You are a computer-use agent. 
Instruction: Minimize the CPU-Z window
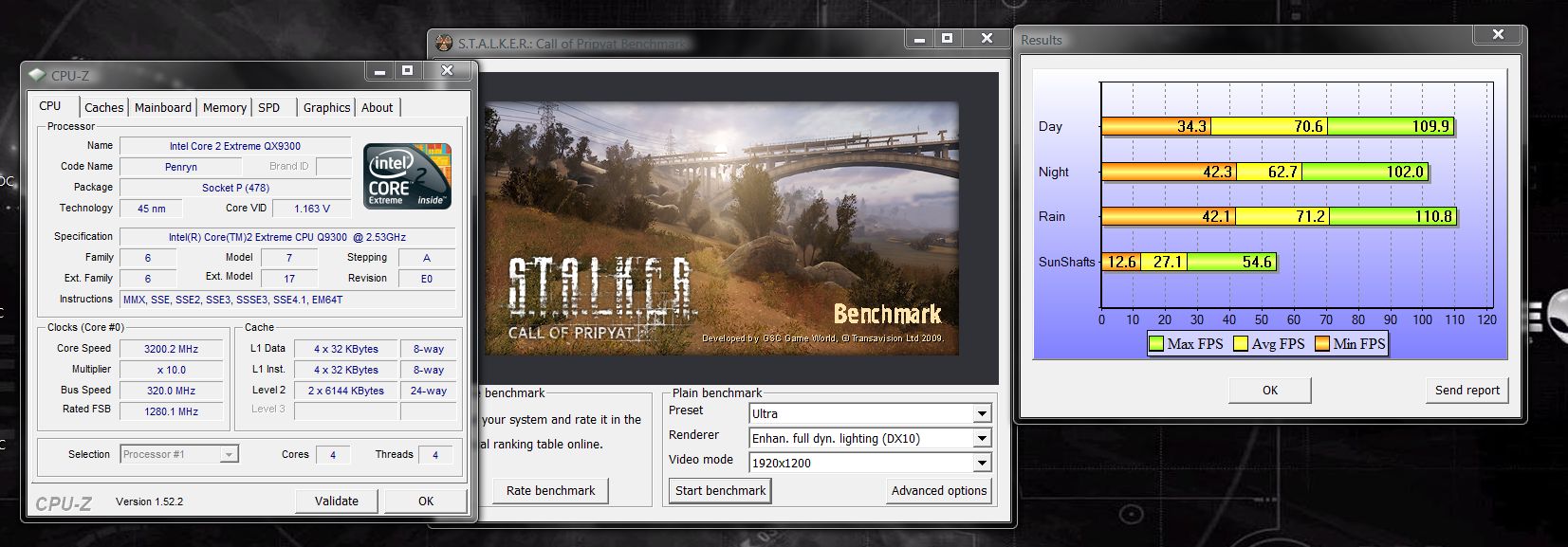[x=379, y=71]
